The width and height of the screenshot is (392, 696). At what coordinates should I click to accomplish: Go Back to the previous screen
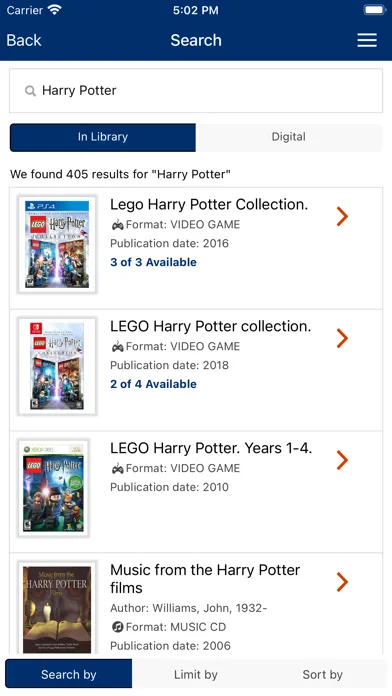[x=24, y=40]
